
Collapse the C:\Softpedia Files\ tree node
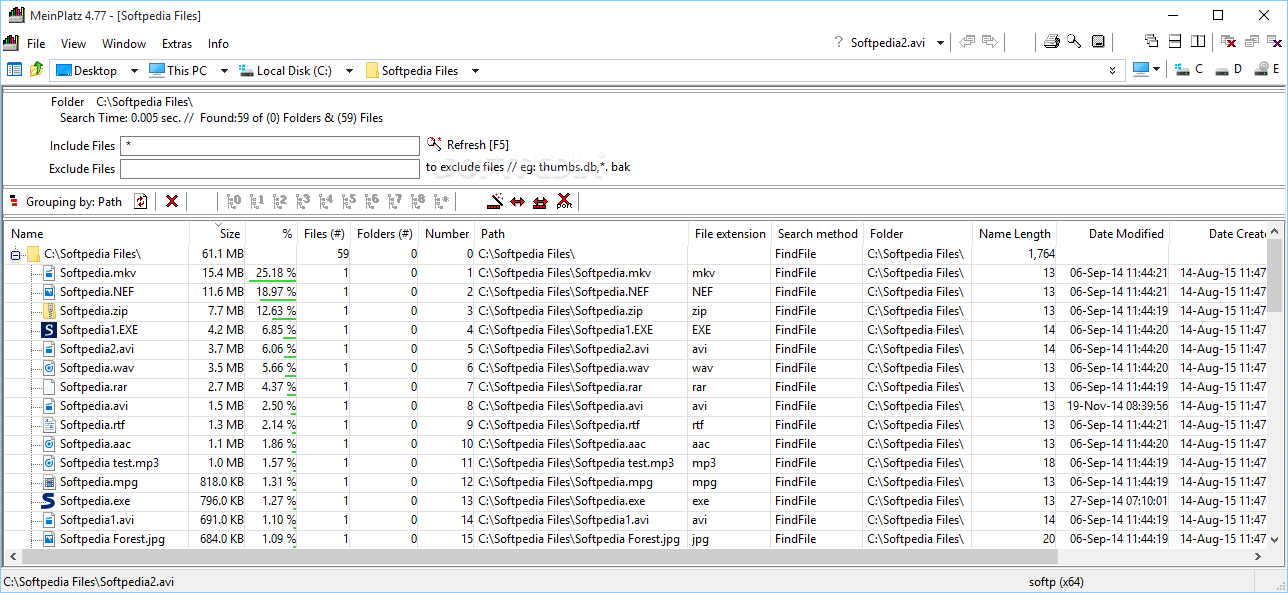point(15,254)
